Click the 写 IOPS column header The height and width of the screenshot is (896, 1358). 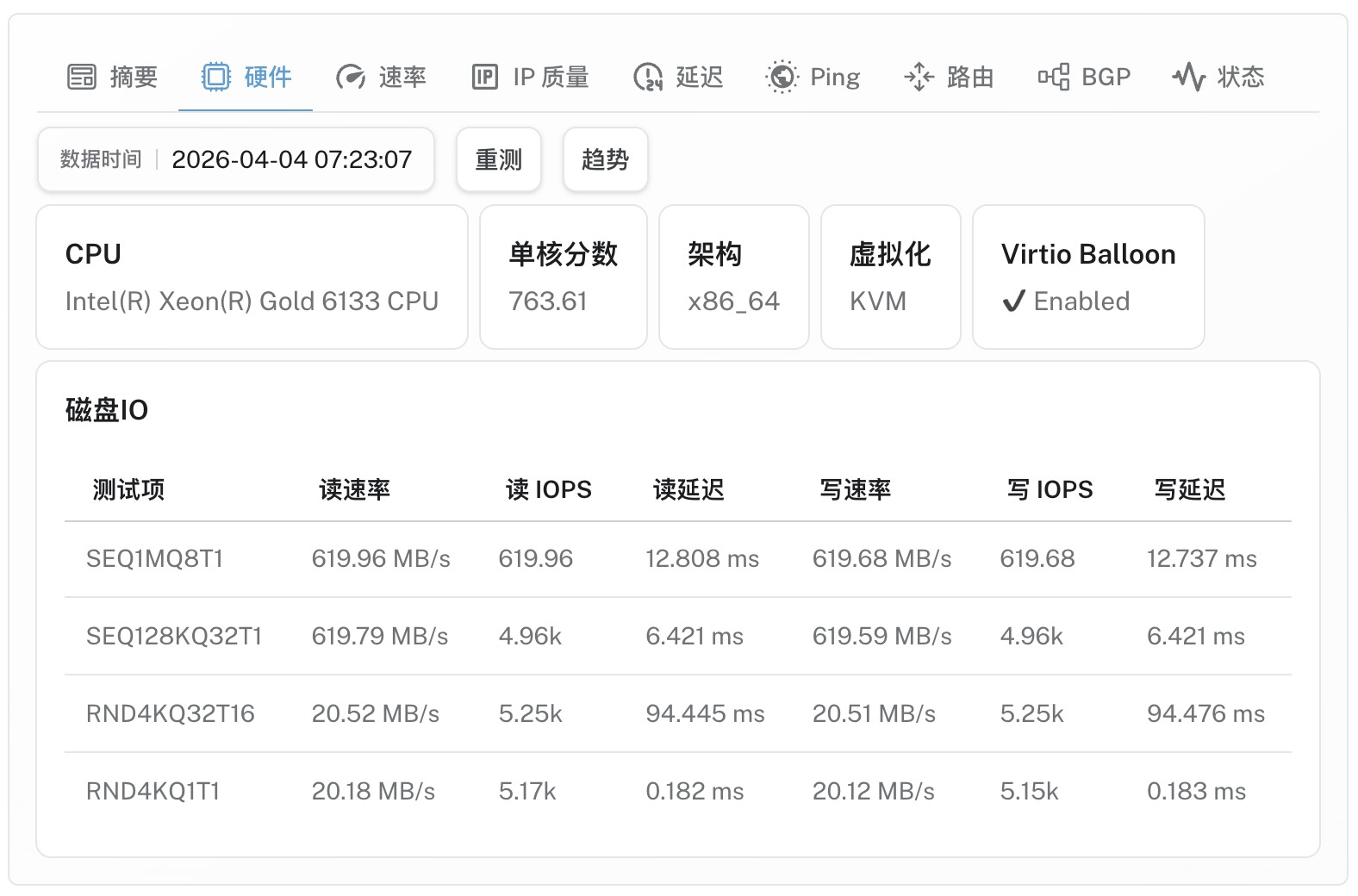tap(1050, 489)
